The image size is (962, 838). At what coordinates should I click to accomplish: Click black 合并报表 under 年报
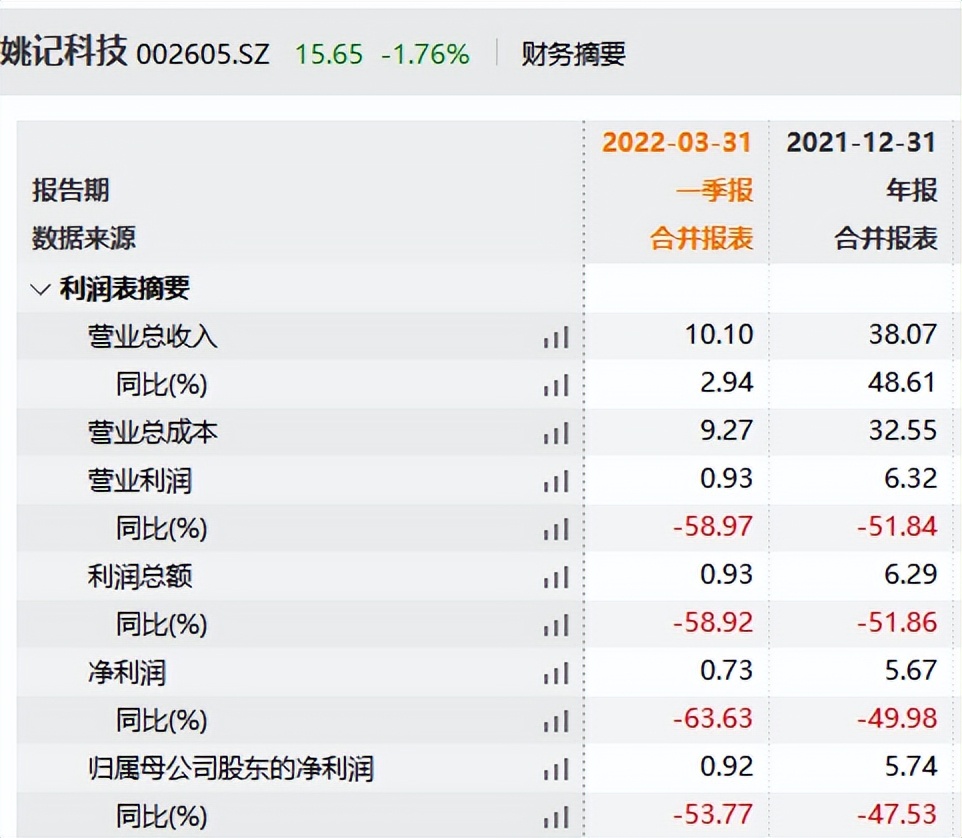coord(886,238)
